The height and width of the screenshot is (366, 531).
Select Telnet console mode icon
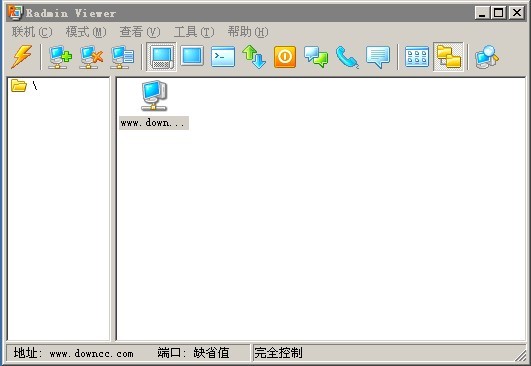point(223,57)
